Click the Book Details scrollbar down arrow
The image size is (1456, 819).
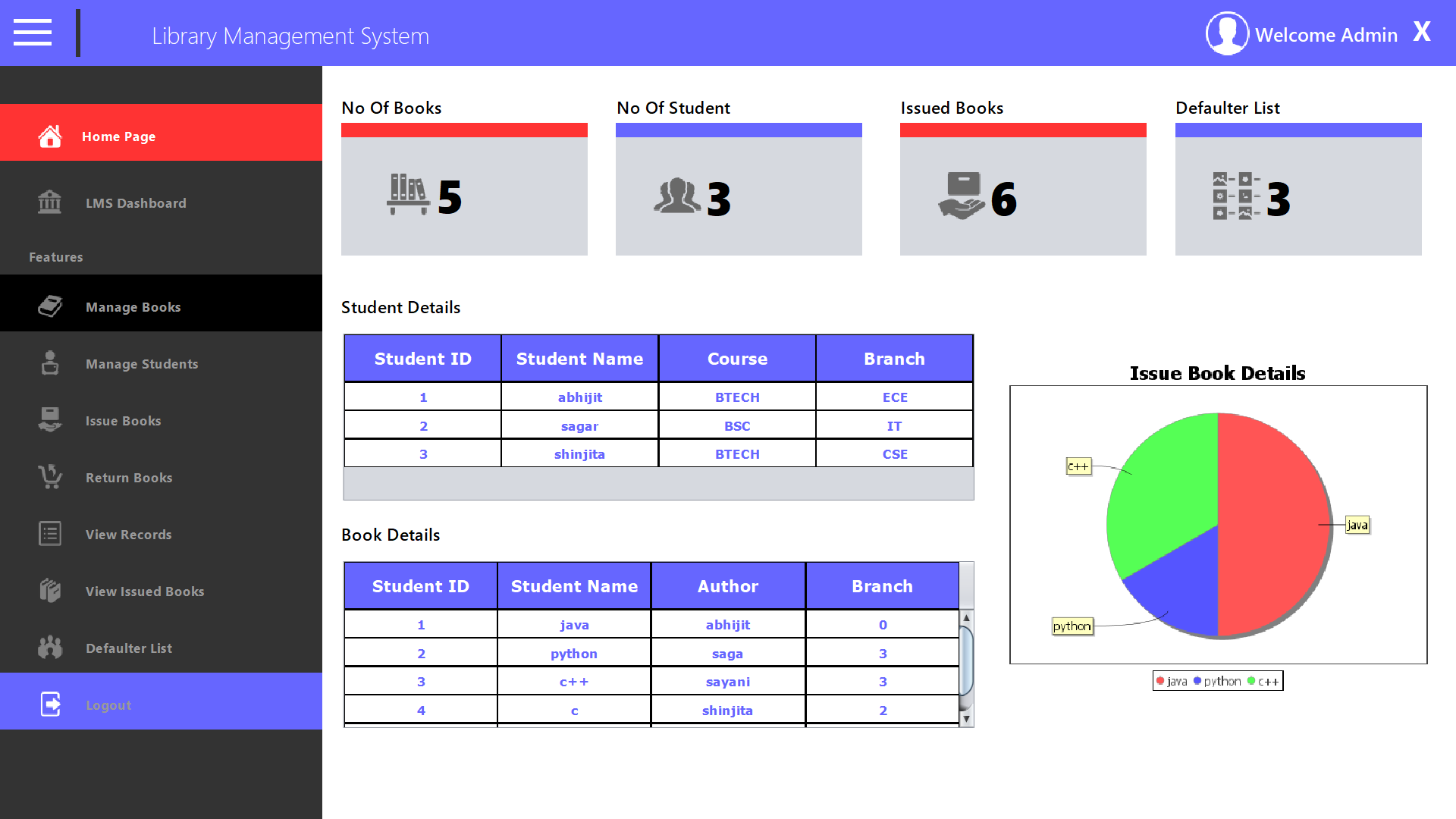pyautogui.click(x=966, y=718)
